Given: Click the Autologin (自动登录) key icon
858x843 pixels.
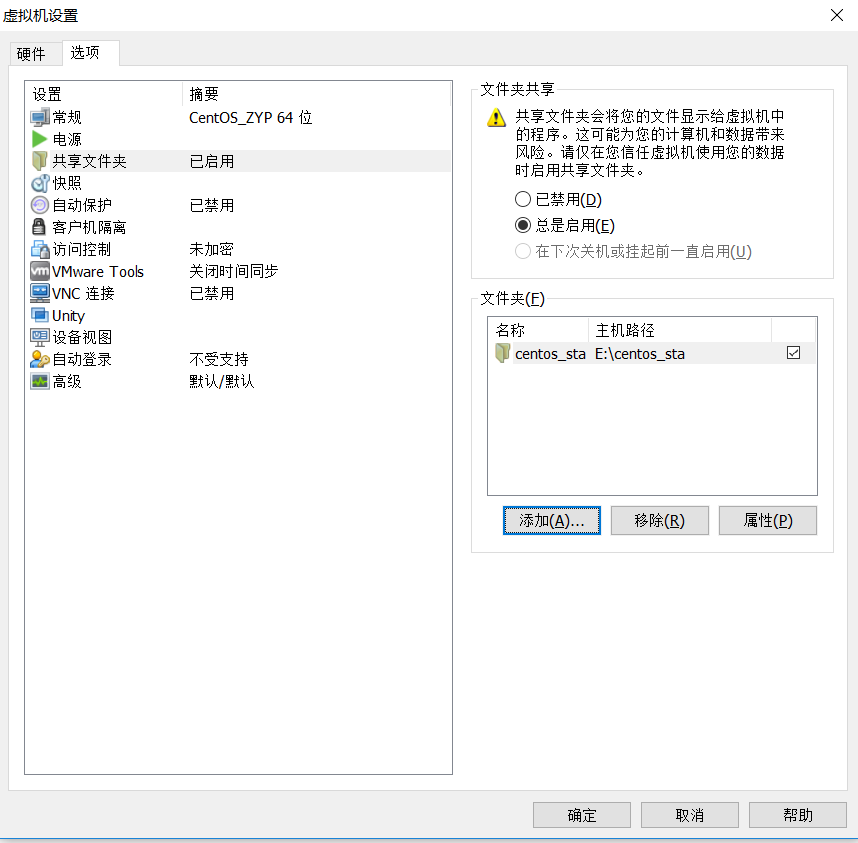Looking at the screenshot, I should (x=40, y=359).
